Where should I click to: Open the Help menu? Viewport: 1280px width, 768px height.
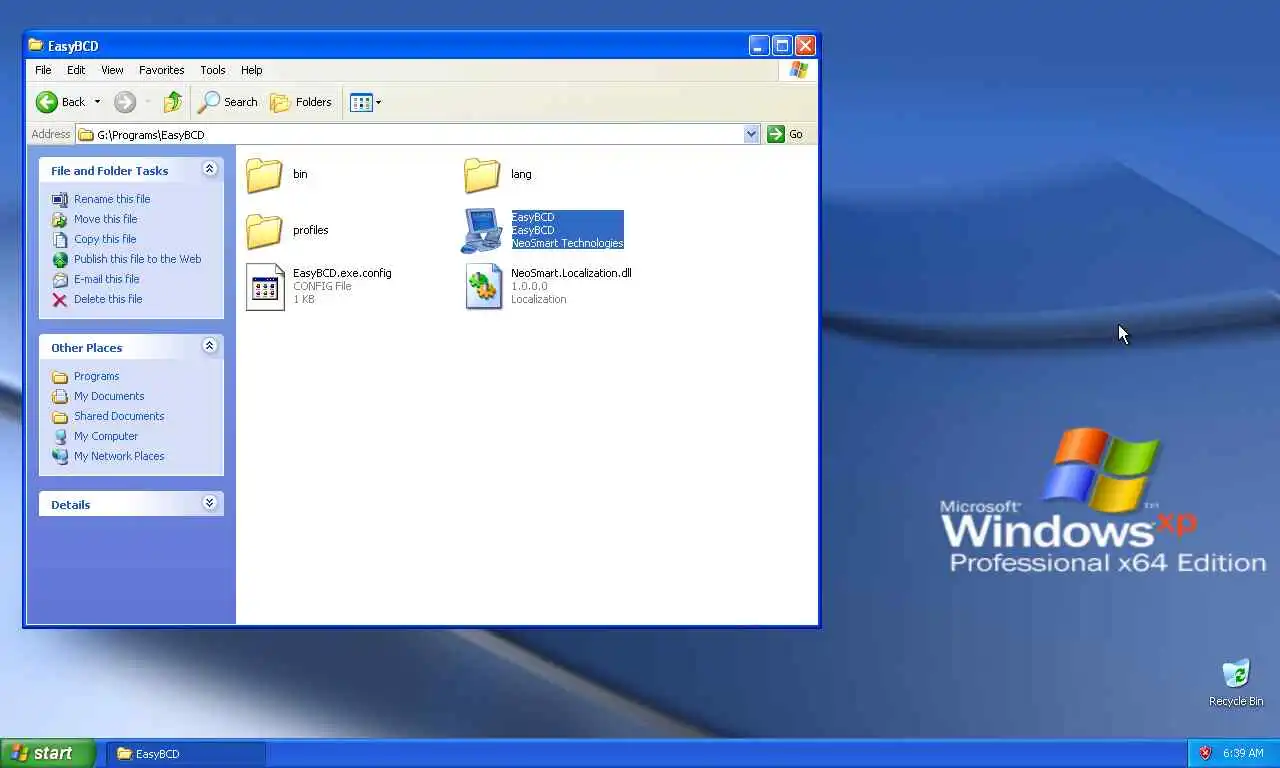coord(252,70)
